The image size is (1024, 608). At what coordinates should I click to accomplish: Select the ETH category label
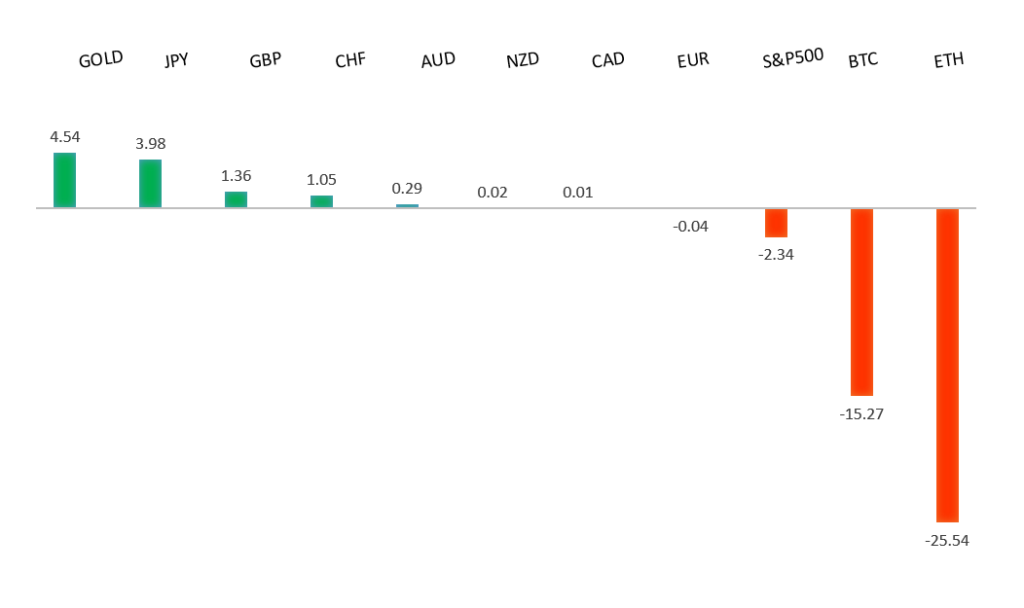[948, 61]
